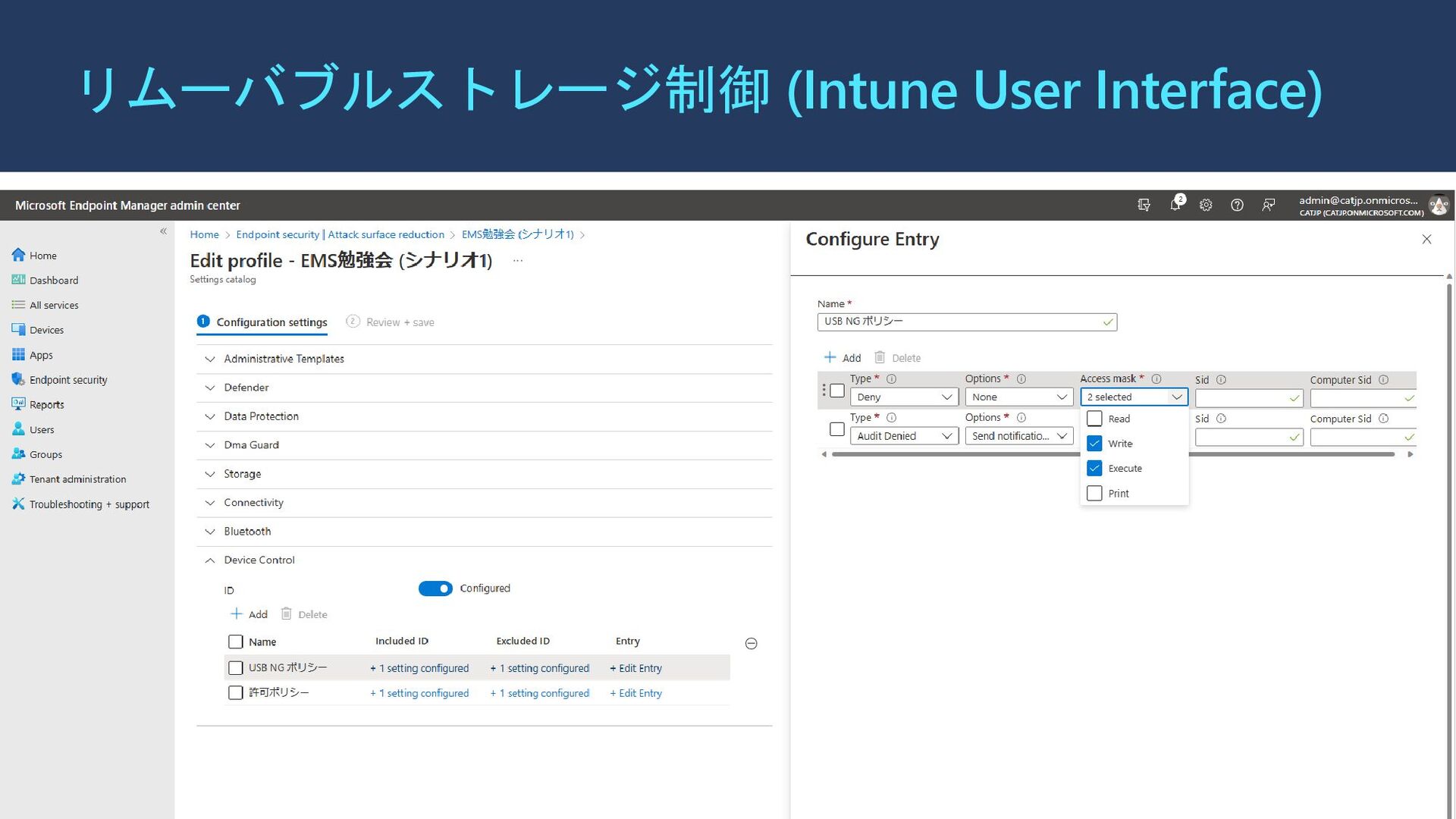The width and height of the screenshot is (1456, 819).
Task: Open the Type dropdown showing Audit Denied
Action: click(x=904, y=436)
